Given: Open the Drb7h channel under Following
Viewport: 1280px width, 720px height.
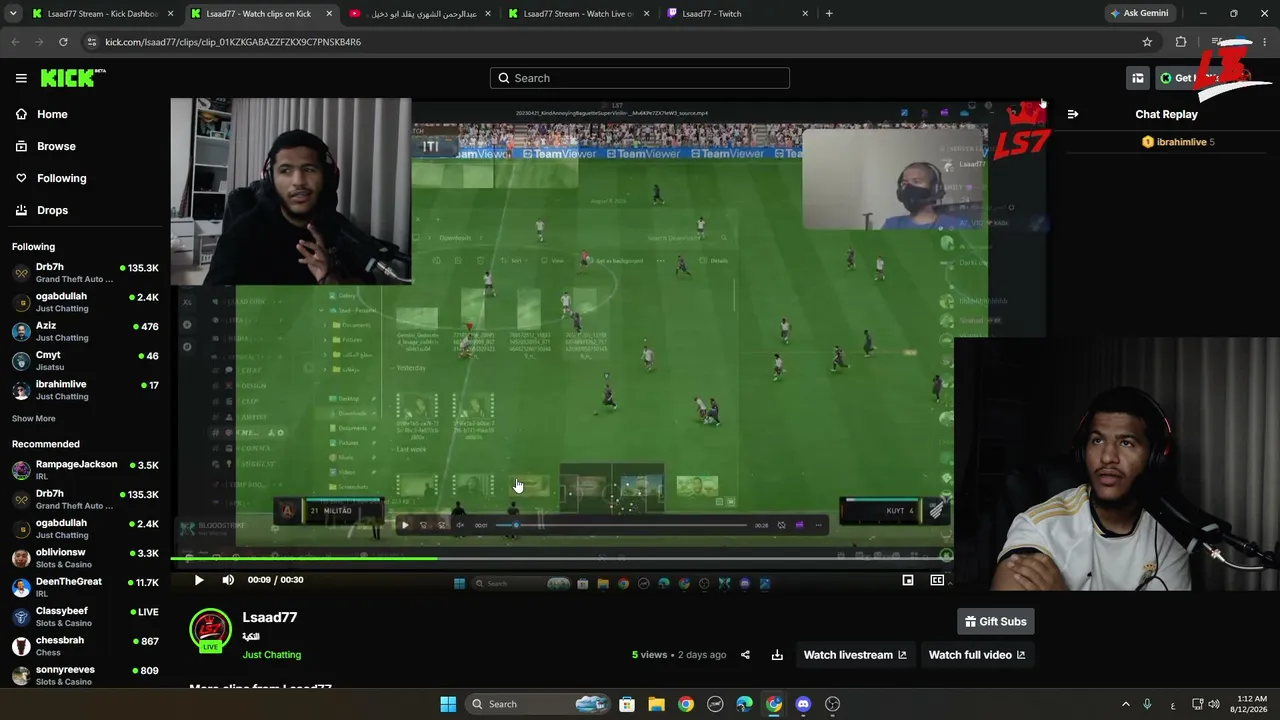Looking at the screenshot, I should coord(85,273).
